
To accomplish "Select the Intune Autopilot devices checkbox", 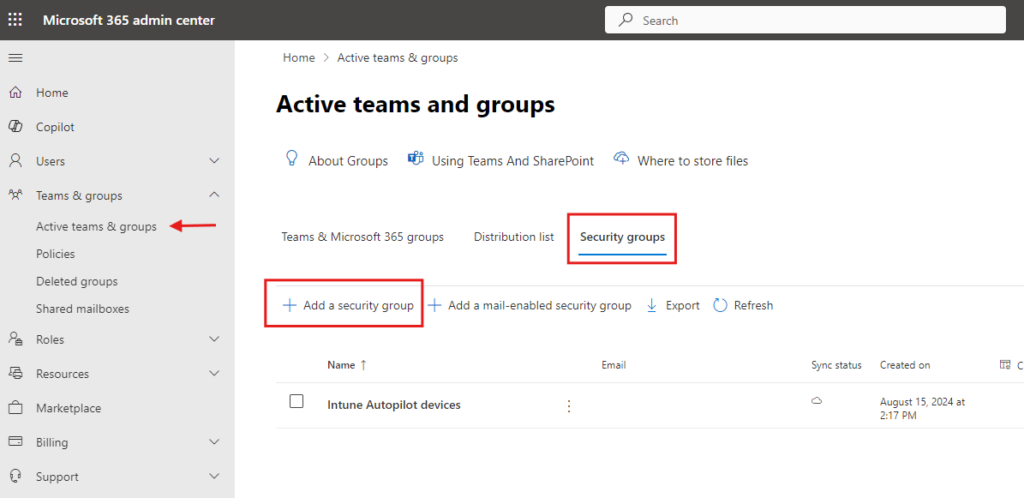I will (x=296, y=401).
